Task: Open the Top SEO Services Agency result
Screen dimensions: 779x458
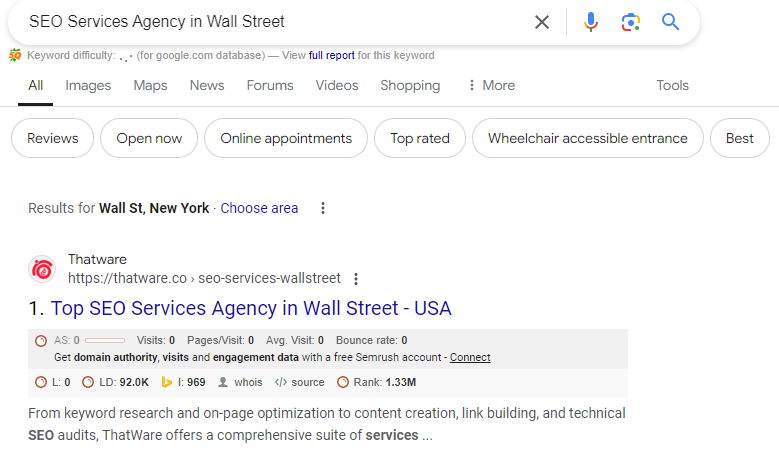Action: 251,308
